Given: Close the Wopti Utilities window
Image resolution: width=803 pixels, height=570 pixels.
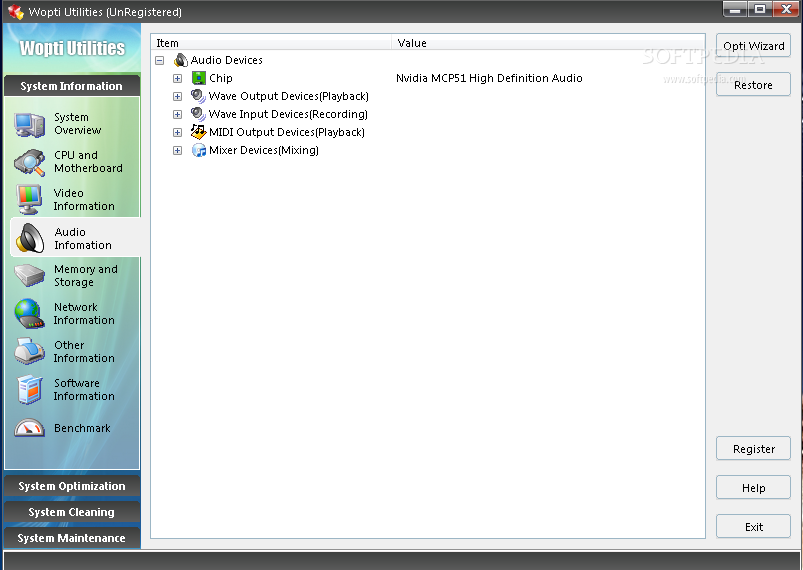Looking at the screenshot, I should pyautogui.click(x=786, y=9).
